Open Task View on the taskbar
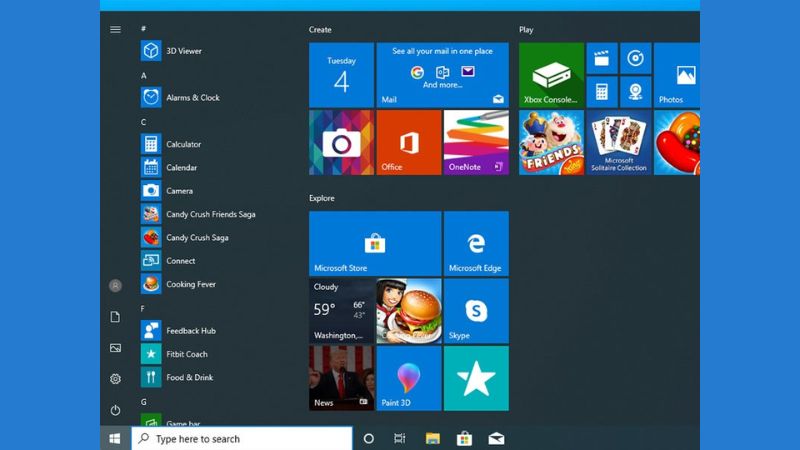Image resolution: width=800 pixels, height=450 pixels. [399, 439]
